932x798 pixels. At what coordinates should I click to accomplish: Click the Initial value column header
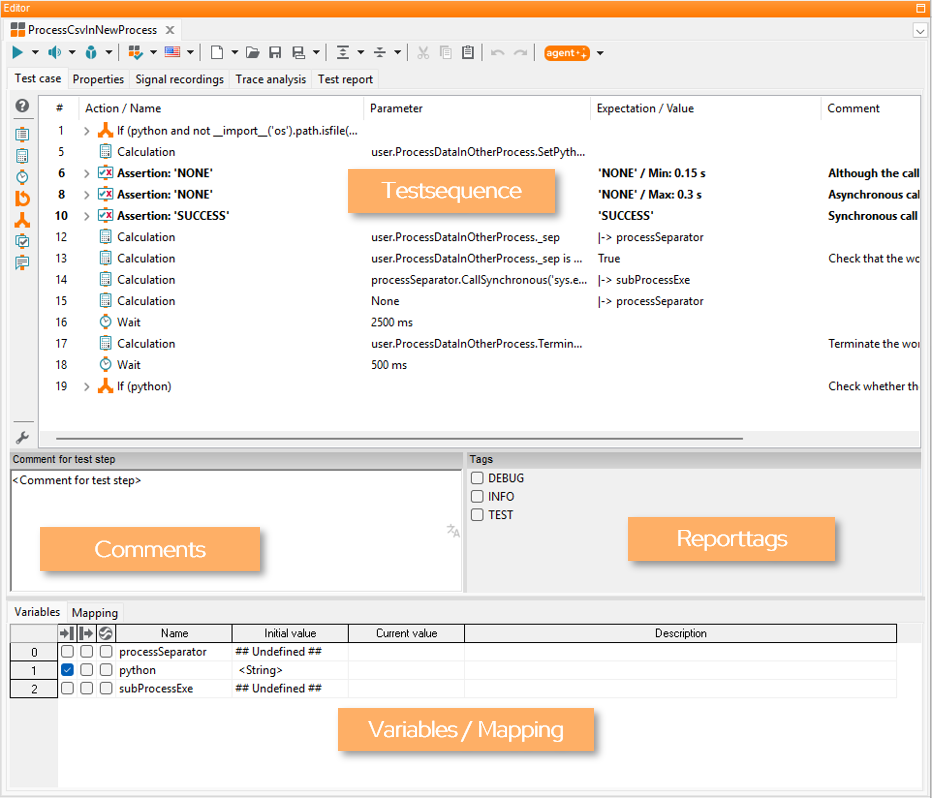tap(290, 633)
